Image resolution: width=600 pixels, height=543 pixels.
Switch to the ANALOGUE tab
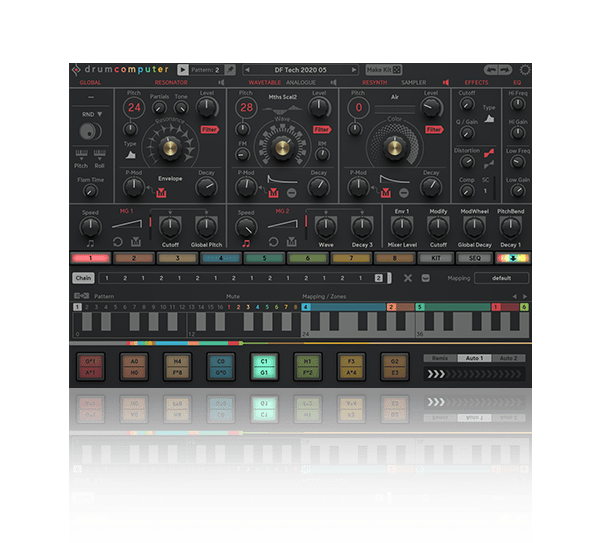tap(301, 82)
